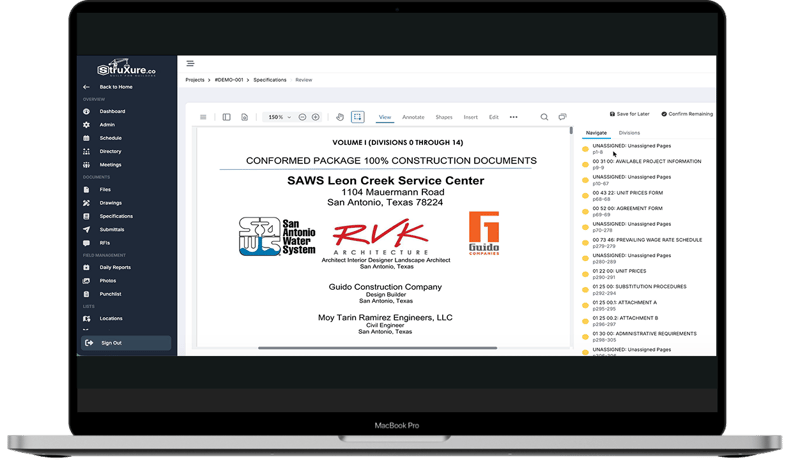Switch to the Edit toolbar tab

point(494,117)
